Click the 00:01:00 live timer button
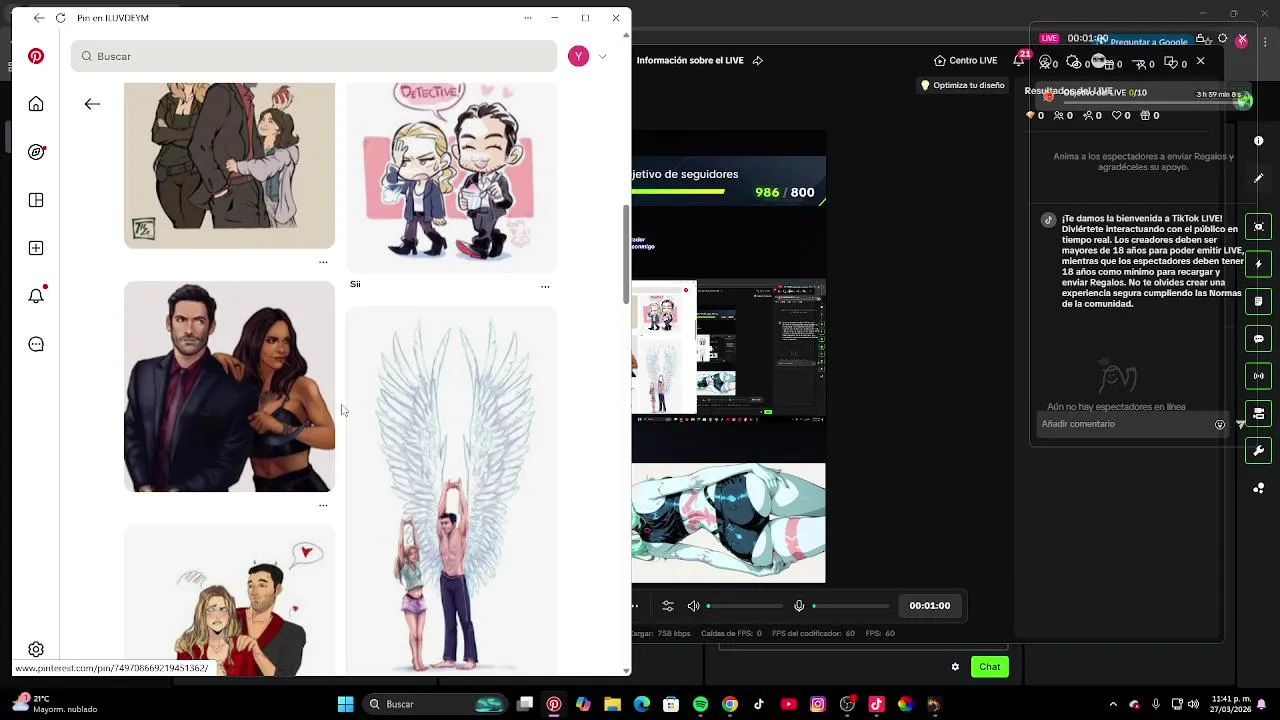 tap(929, 606)
